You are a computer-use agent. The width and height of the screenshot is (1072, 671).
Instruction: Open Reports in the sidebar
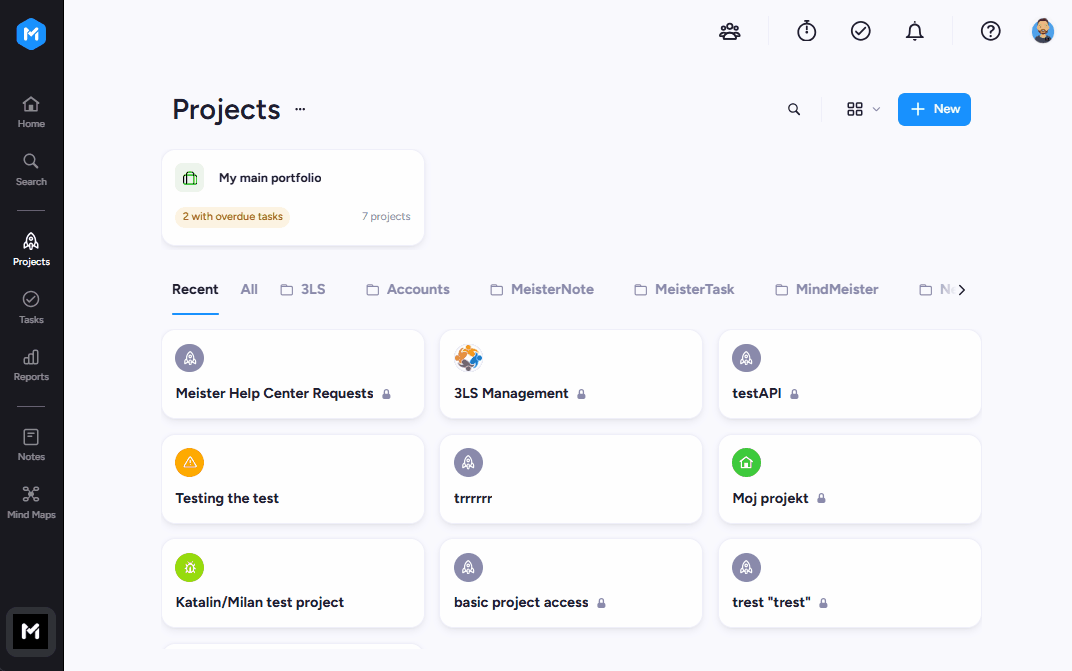click(x=31, y=365)
